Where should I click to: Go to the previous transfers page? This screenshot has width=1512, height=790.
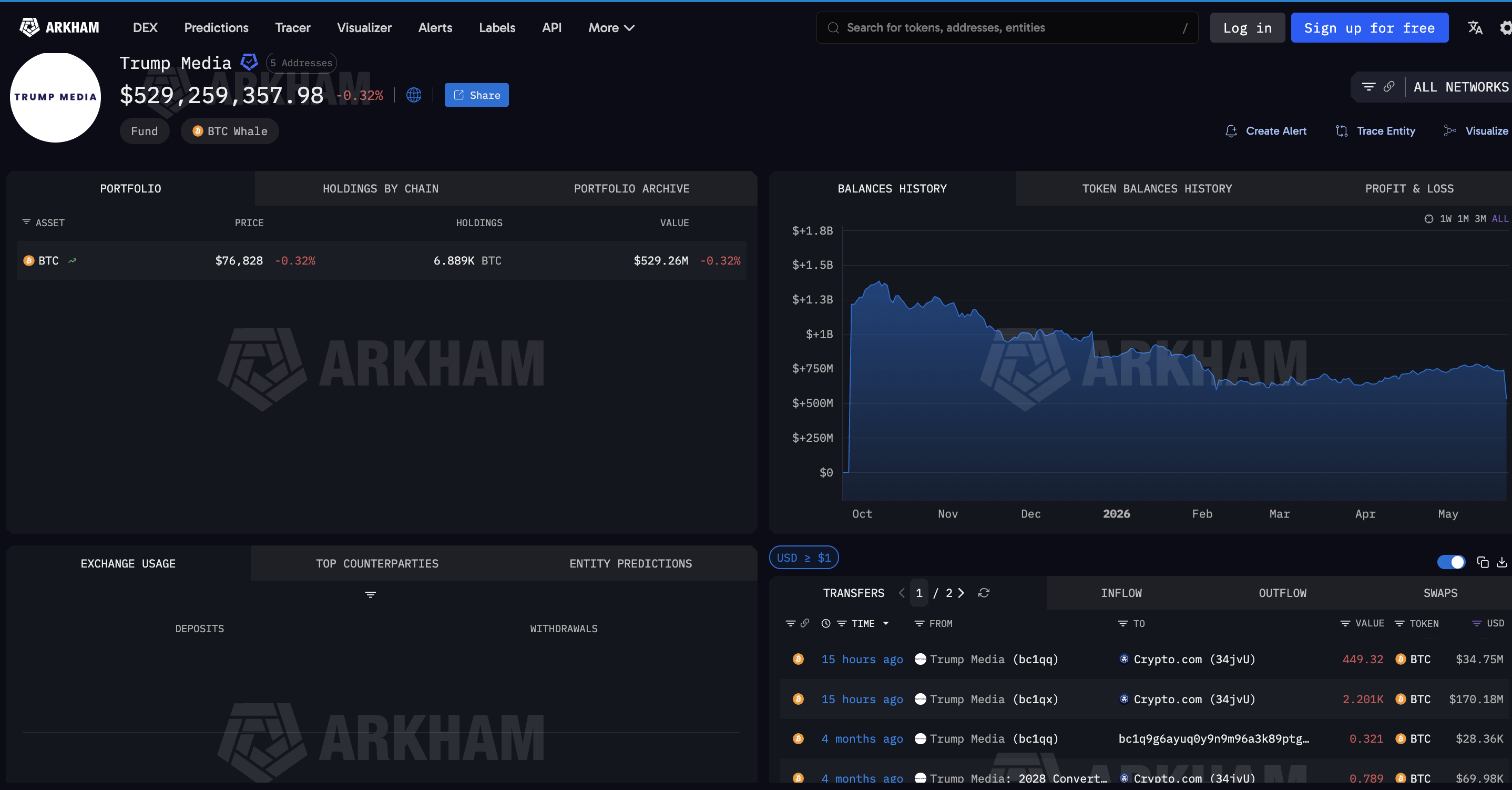[x=902, y=593]
